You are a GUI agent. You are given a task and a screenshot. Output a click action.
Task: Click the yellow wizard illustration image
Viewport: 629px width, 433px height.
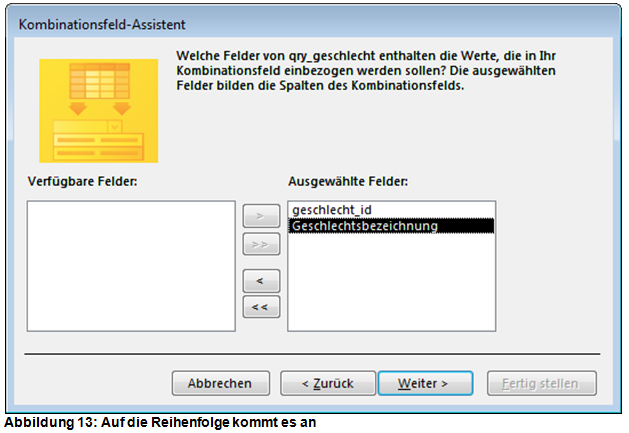point(85,109)
